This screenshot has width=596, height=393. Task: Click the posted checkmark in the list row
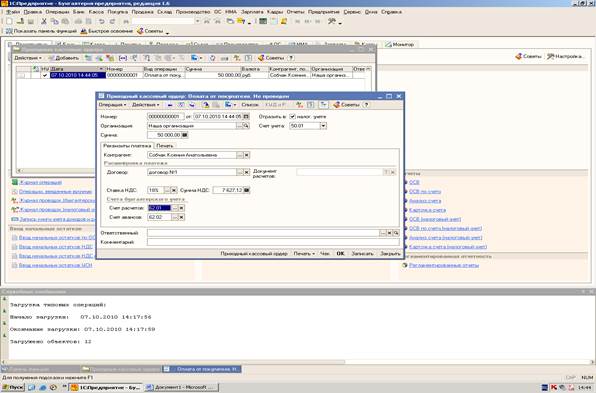point(45,75)
